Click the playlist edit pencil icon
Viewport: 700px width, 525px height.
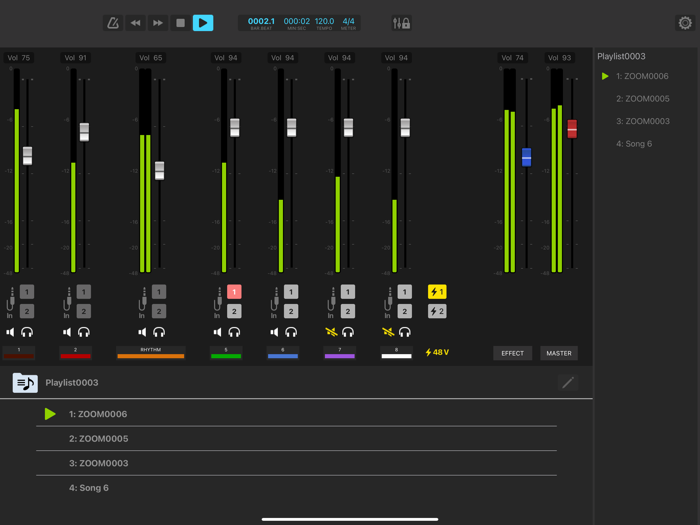click(568, 383)
